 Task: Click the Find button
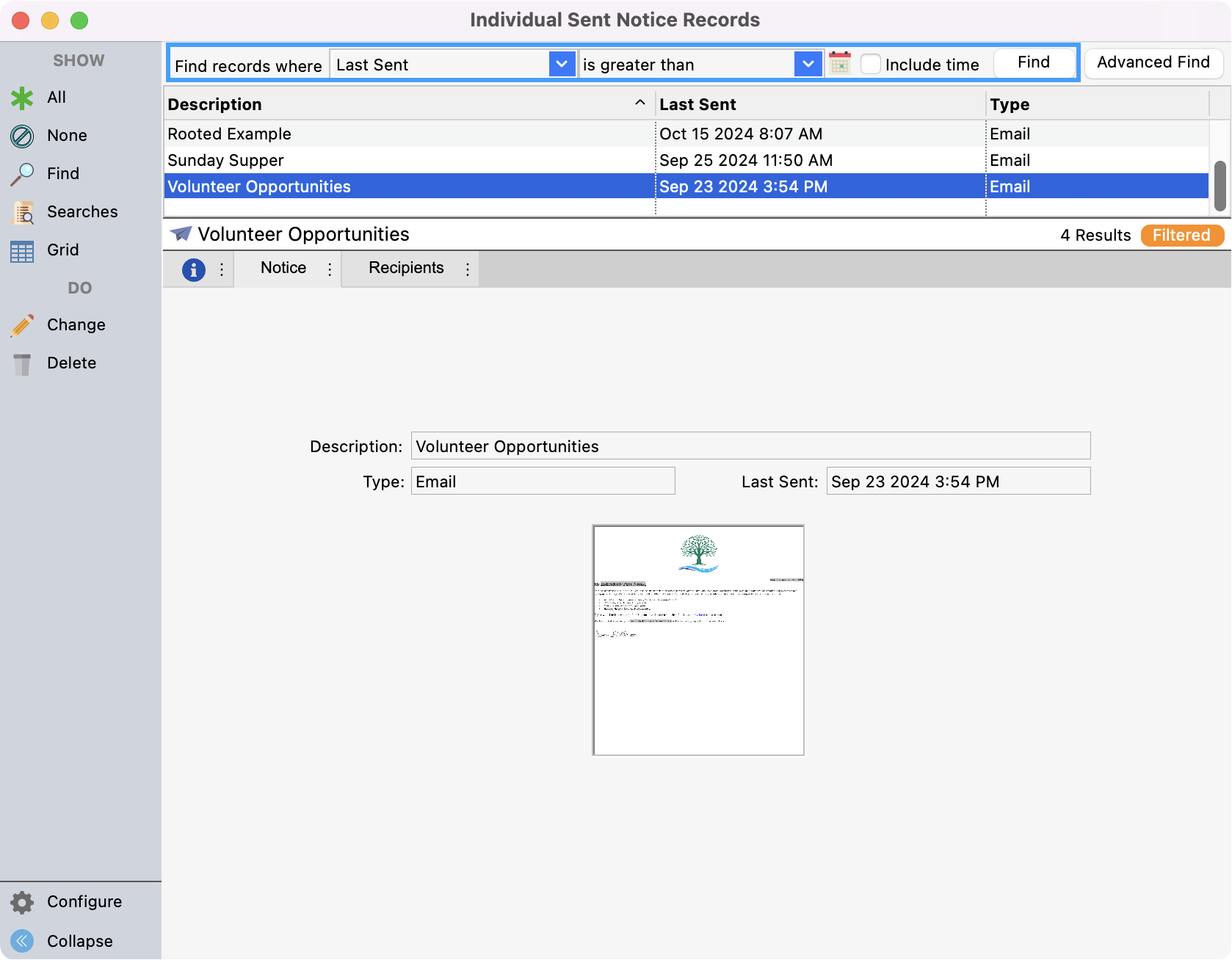tap(1033, 62)
